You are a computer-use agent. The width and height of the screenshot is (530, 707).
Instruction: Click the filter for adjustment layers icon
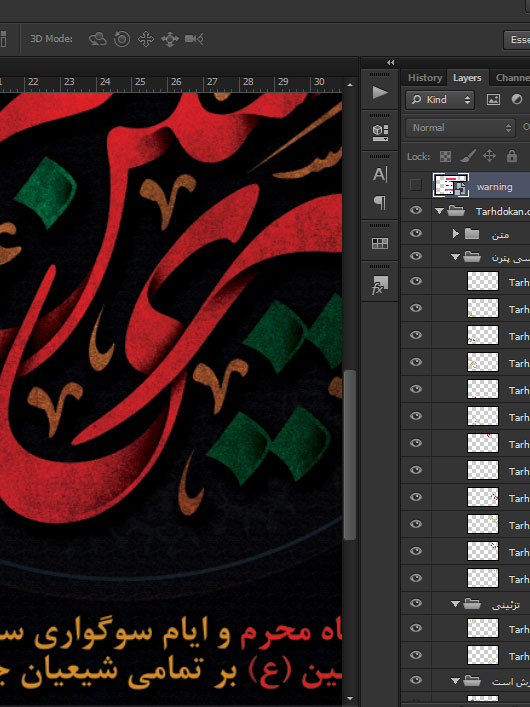point(517,100)
